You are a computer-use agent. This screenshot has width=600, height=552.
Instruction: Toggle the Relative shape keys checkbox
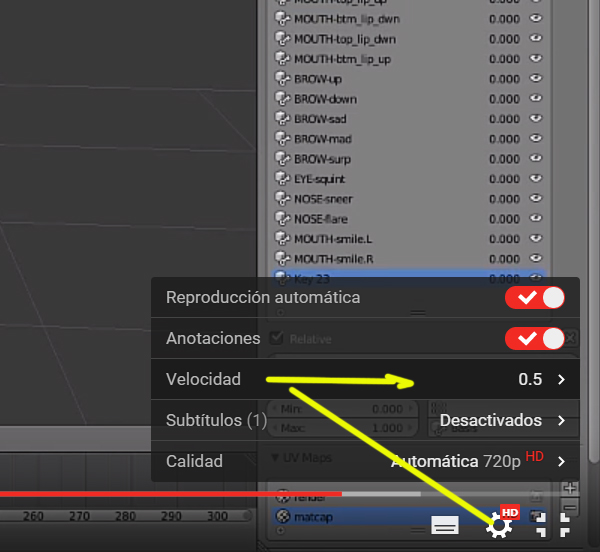click(x=276, y=339)
